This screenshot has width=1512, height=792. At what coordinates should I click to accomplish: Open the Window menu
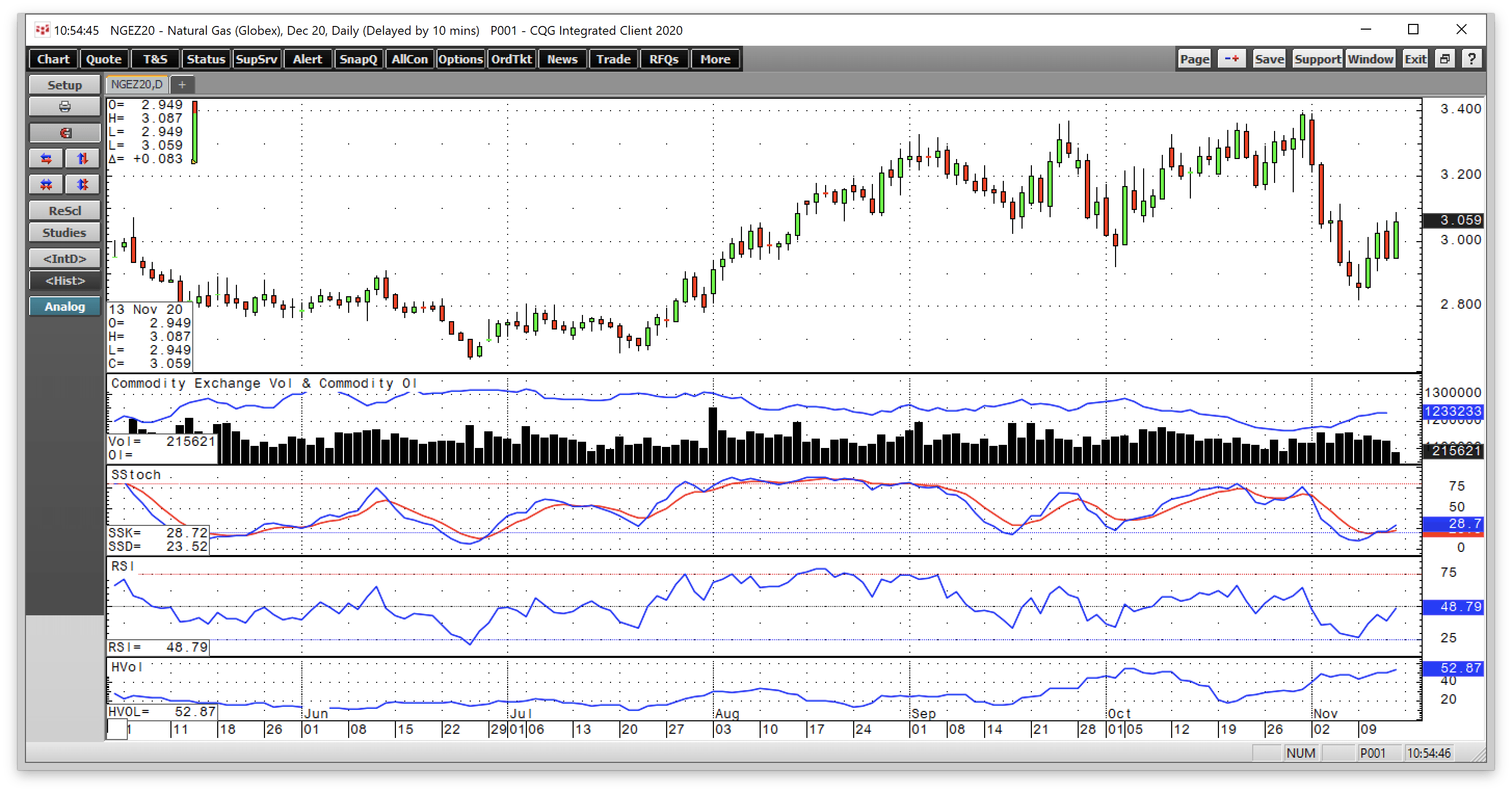(x=1371, y=58)
